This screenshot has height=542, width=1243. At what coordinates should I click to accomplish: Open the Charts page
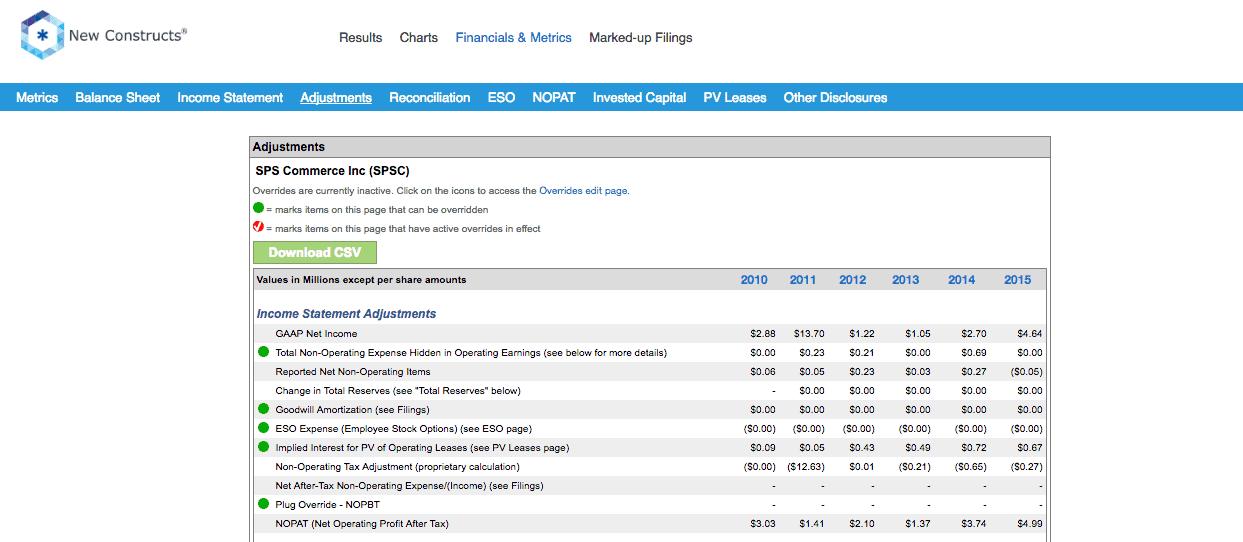419,37
